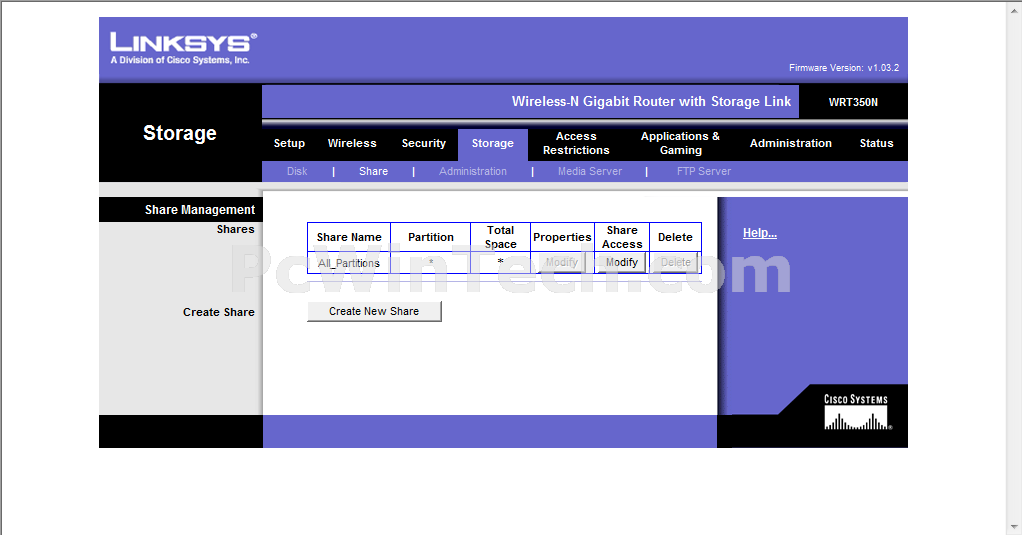Switch to the Wireless tab
Viewport: 1022px width, 535px height.
click(352, 143)
